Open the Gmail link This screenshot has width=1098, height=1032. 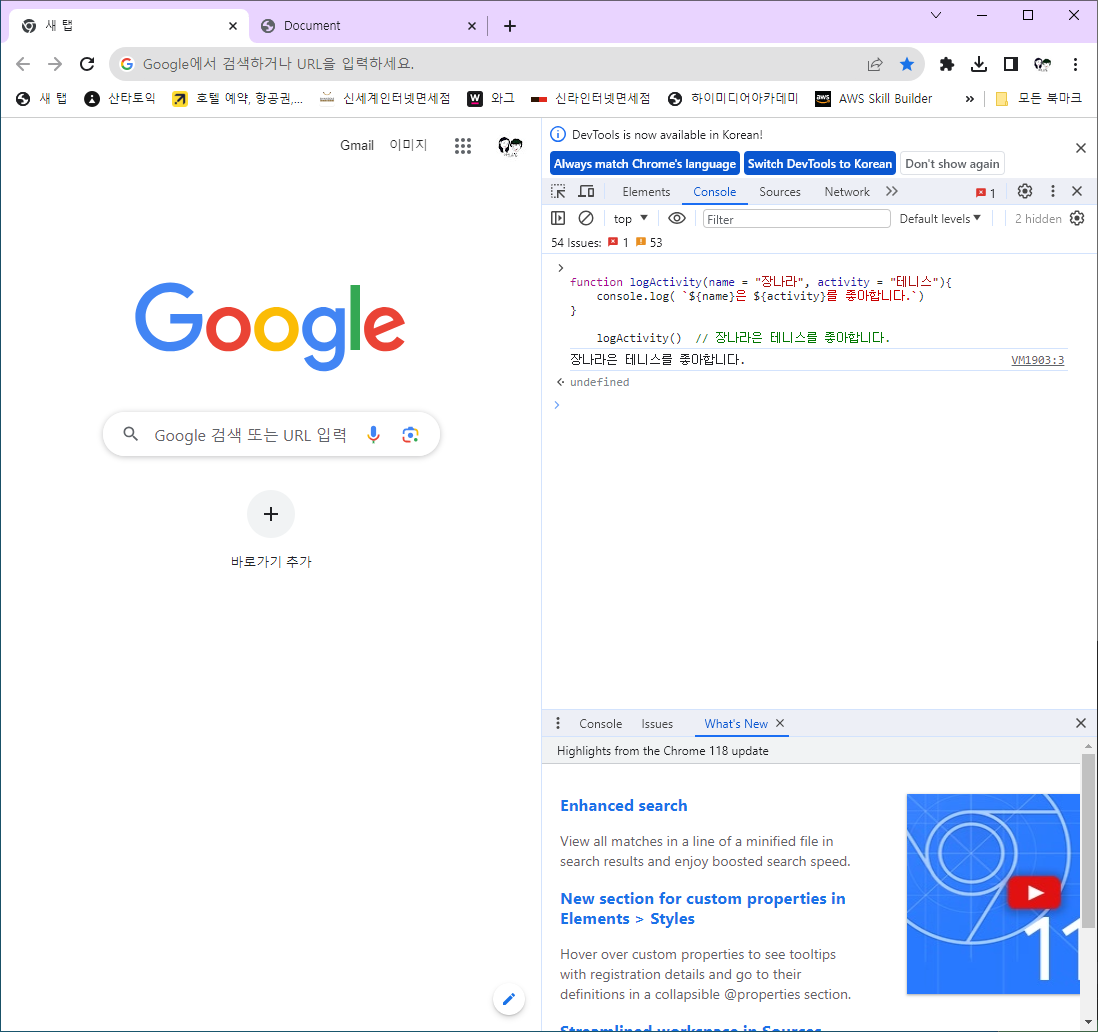pos(357,145)
